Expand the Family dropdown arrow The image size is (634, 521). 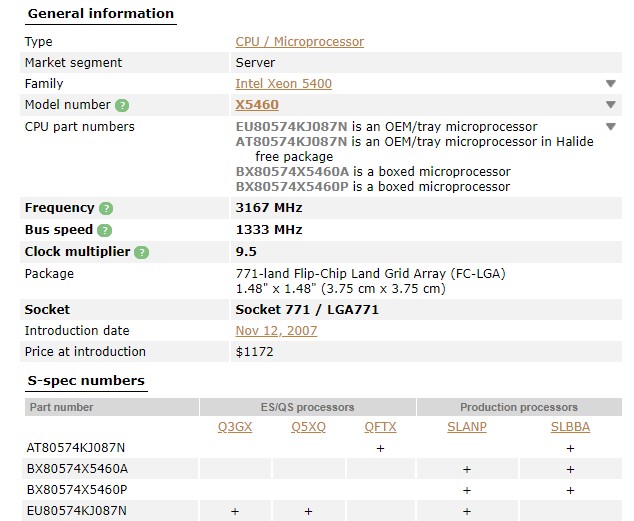pyautogui.click(x=610, y=84)
